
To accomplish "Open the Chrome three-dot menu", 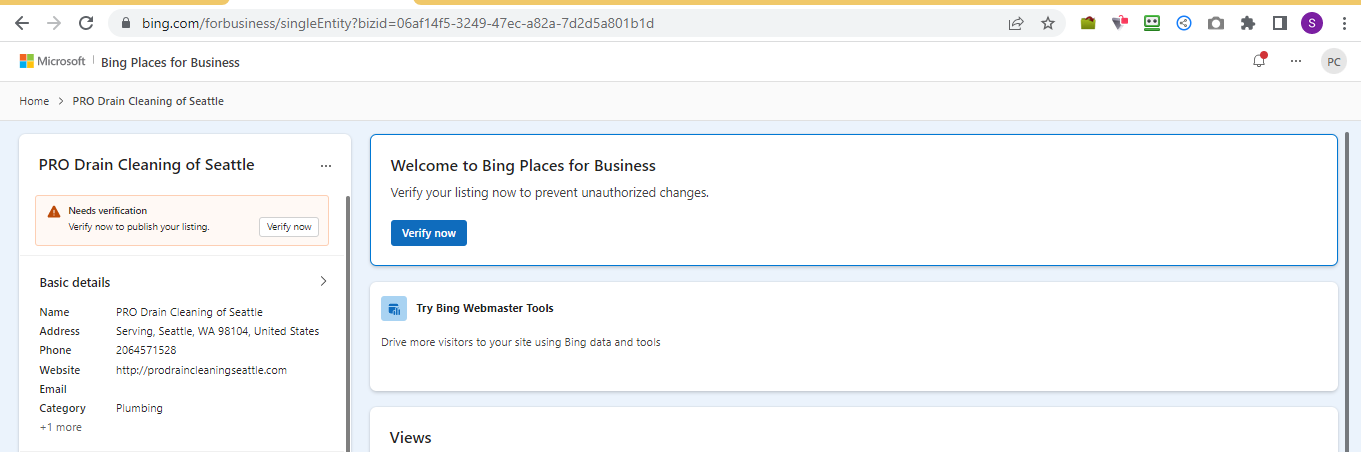I will [x=1343, y=23].
